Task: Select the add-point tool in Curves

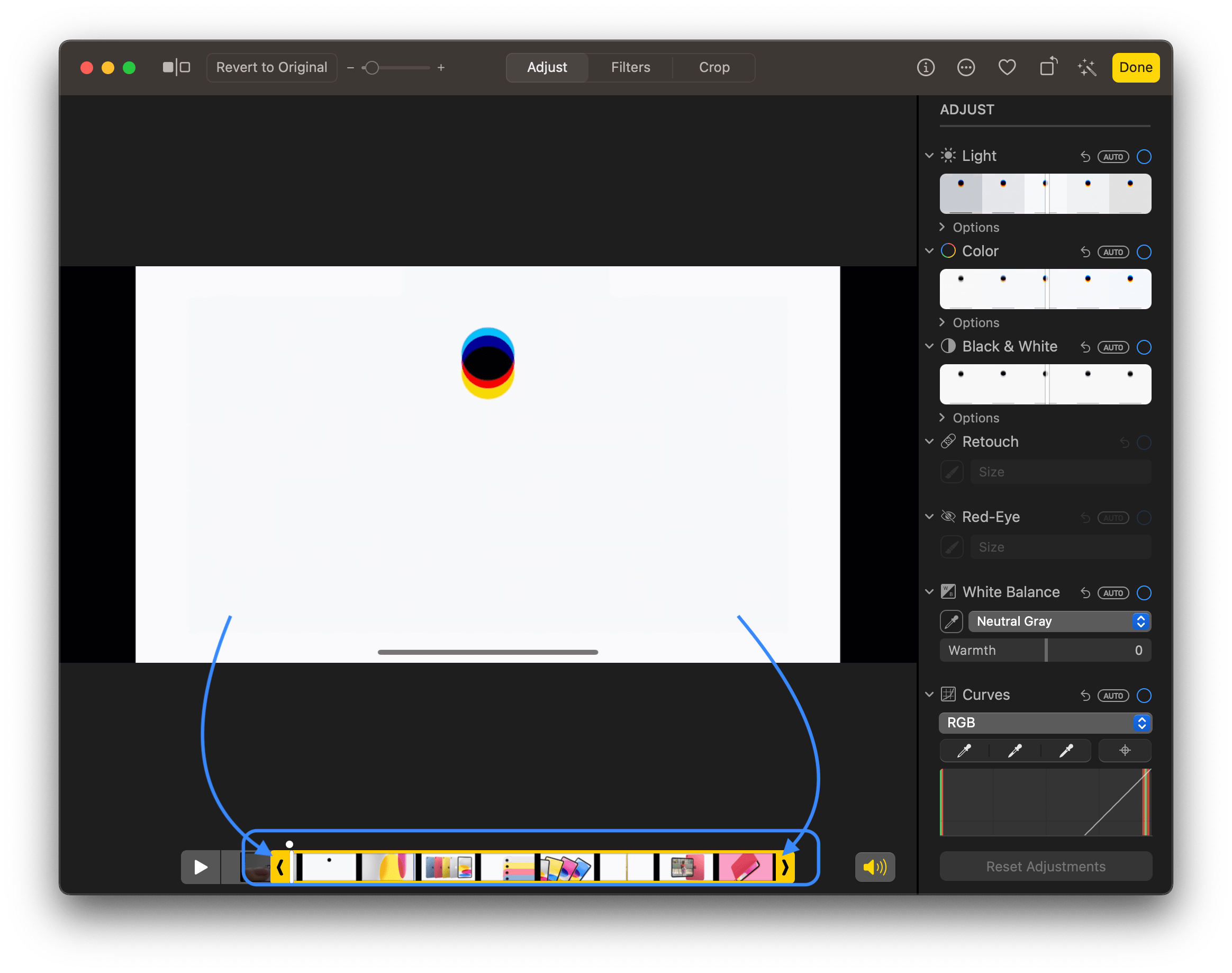Action: (x=1125, y=751)
